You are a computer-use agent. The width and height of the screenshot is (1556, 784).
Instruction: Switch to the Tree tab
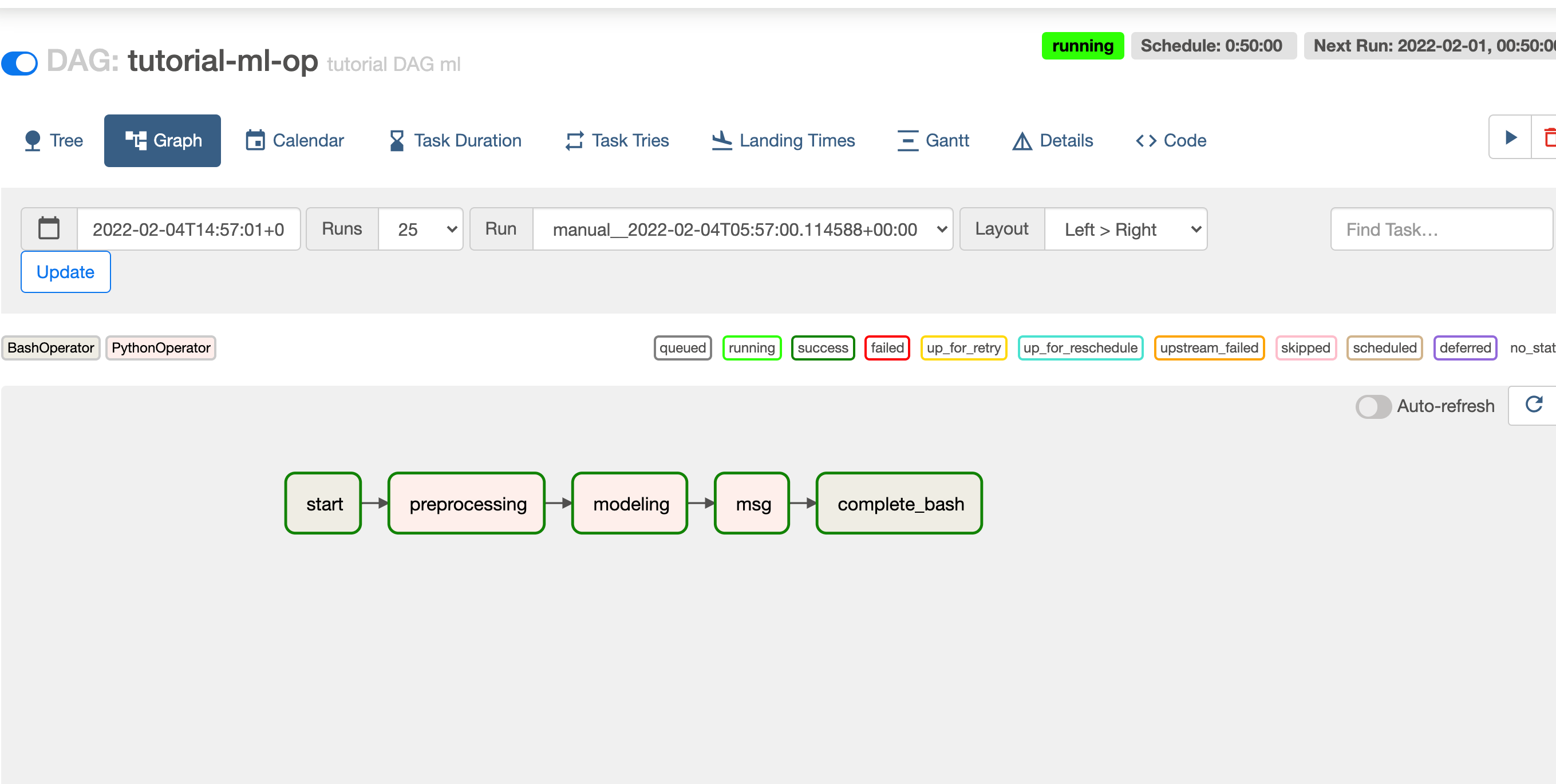coord(53,141)
